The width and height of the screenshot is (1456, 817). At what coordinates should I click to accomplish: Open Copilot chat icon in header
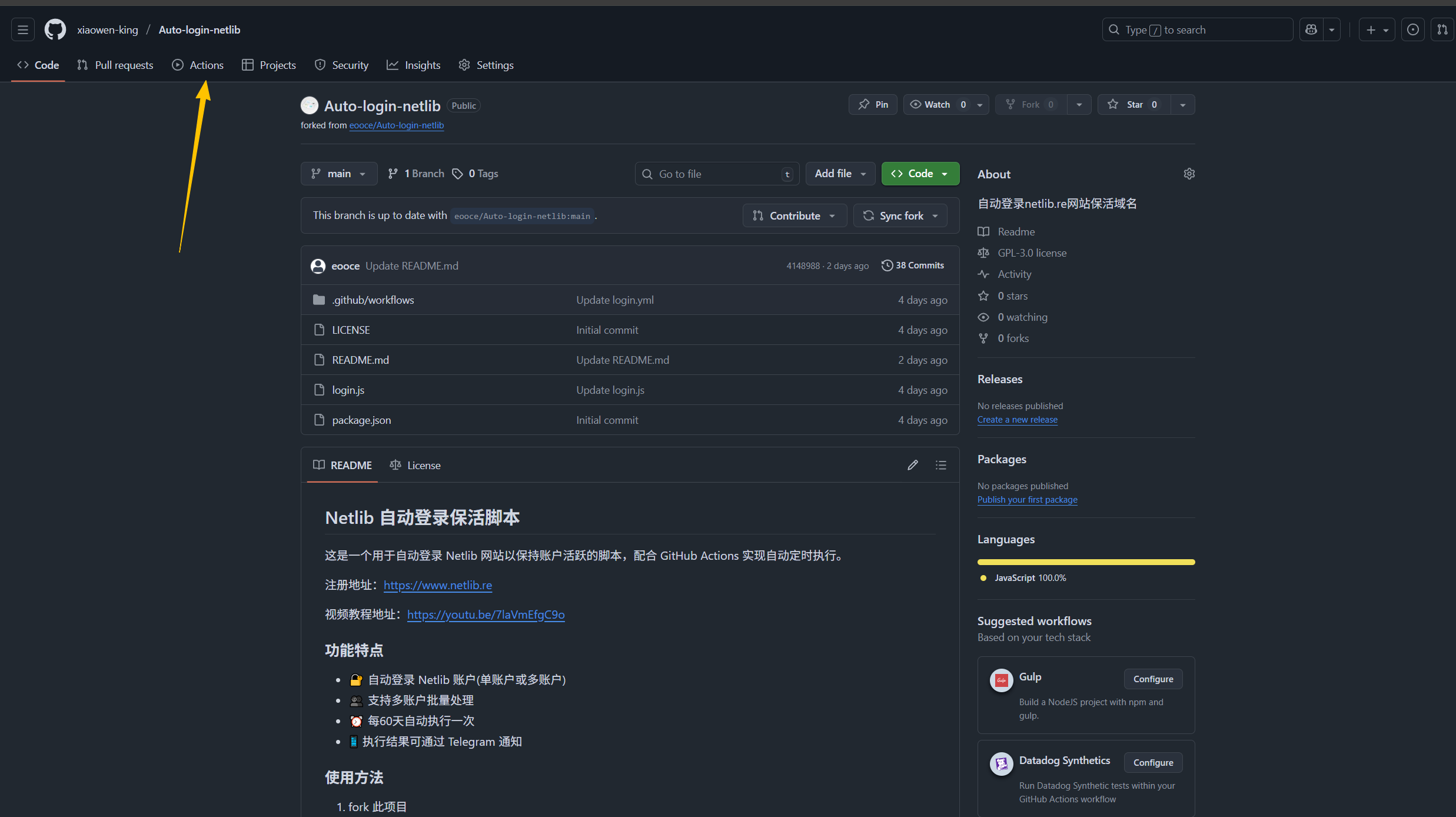[1311, 29]
